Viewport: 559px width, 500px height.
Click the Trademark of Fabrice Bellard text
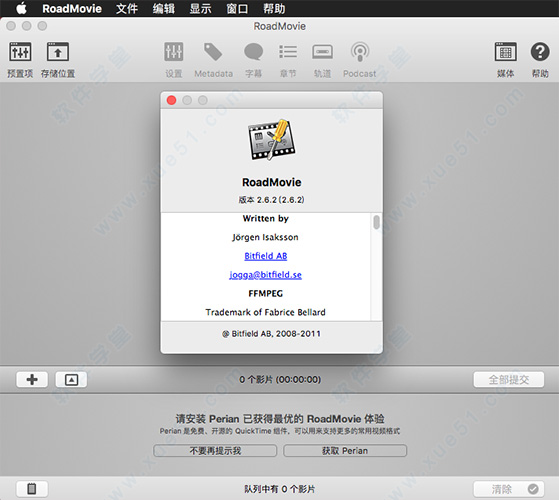(266, 312)
